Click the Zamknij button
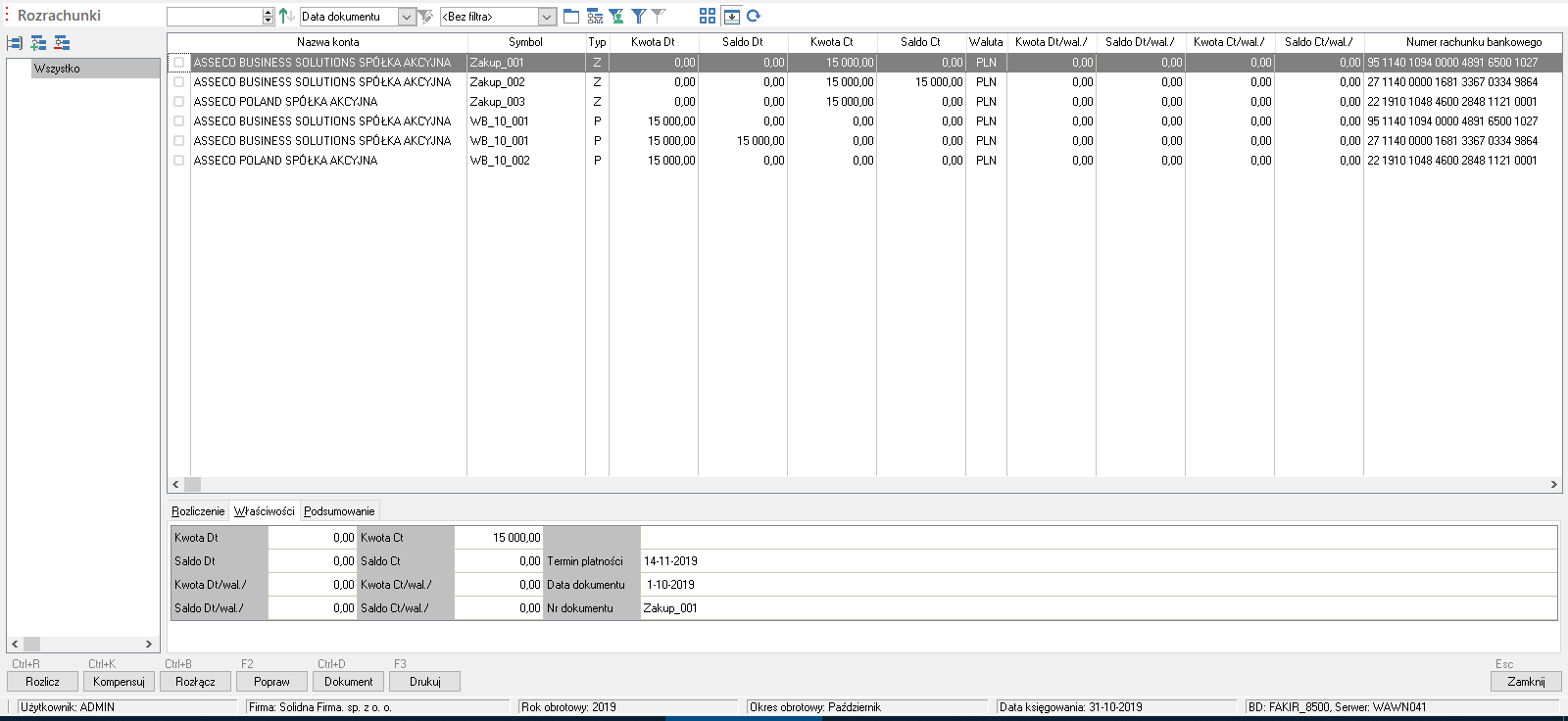Viewport: 1568px width, 721px height. (x=1526, y=682)
